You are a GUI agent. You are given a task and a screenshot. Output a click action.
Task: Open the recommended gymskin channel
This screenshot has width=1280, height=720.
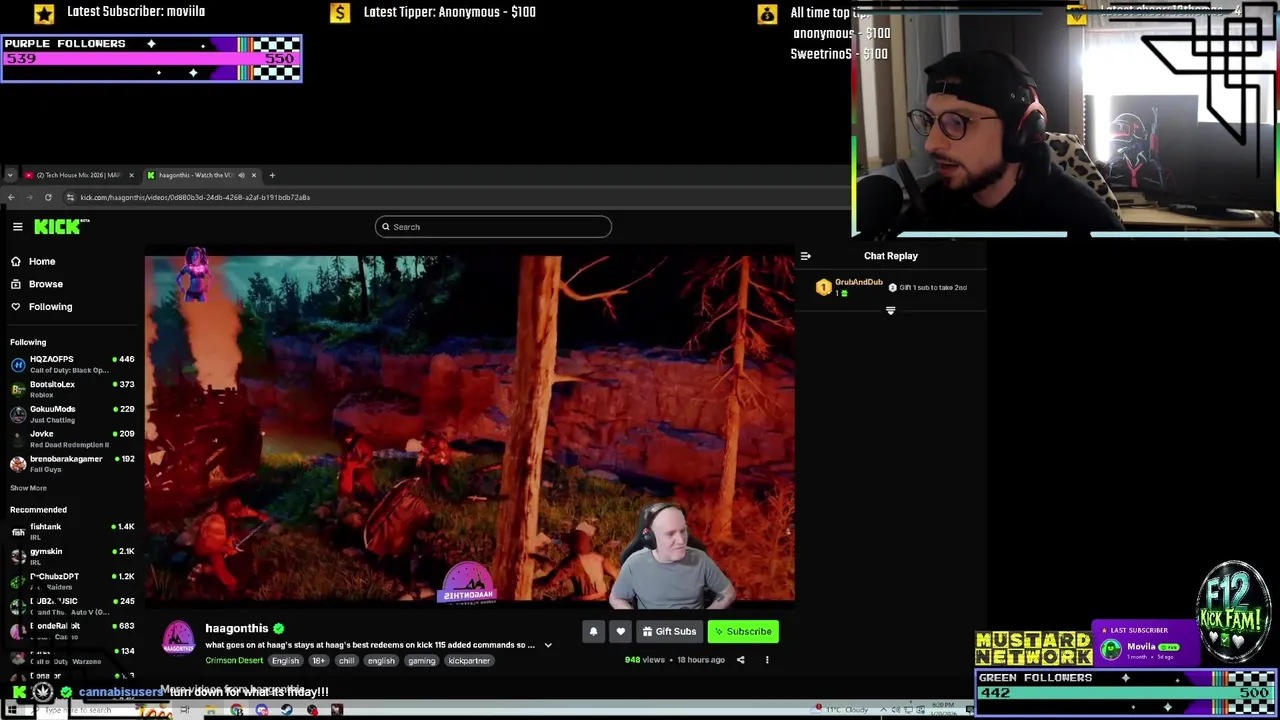click(72, 556)
